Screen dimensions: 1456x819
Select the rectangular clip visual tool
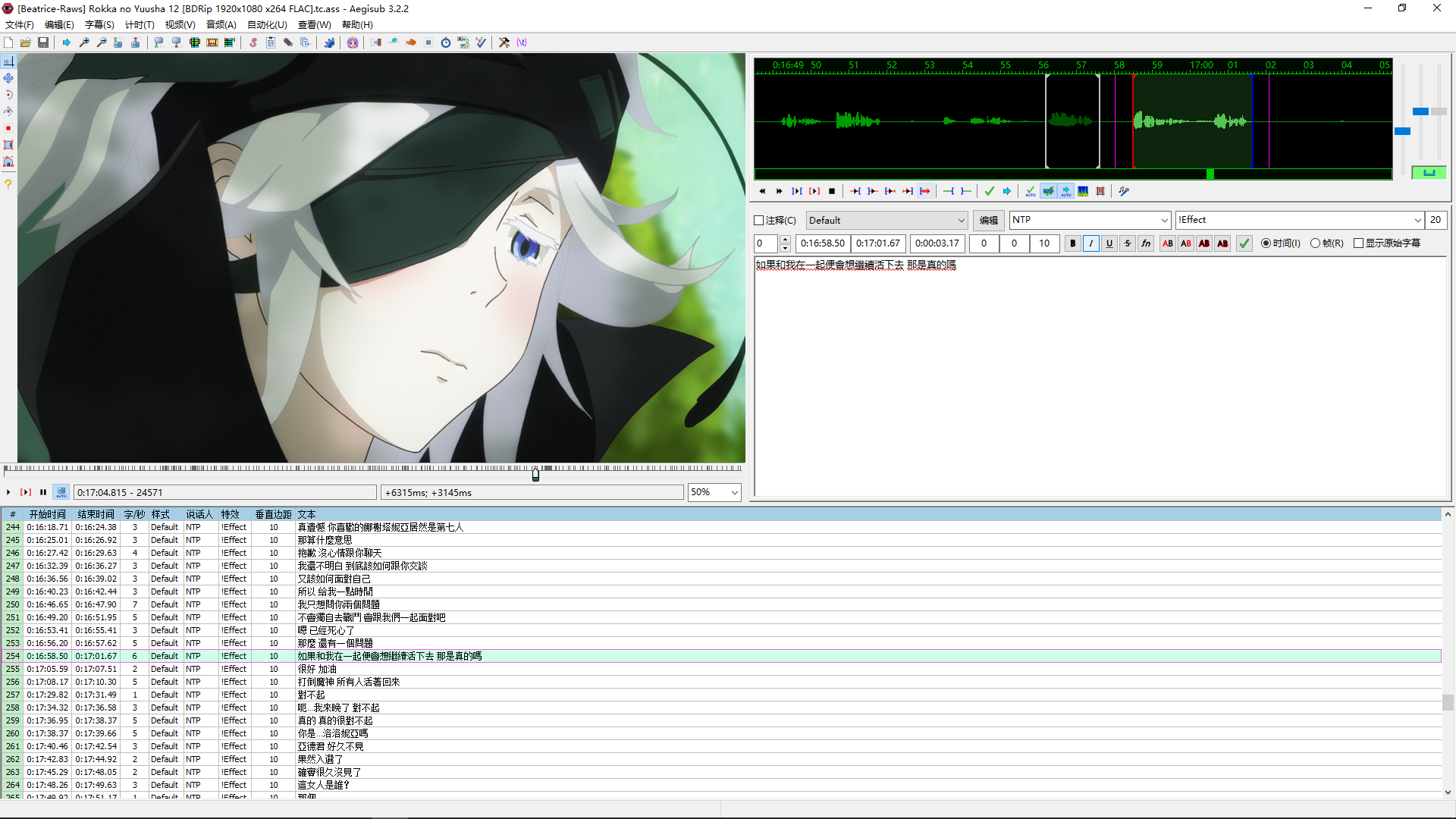[8, 145]
